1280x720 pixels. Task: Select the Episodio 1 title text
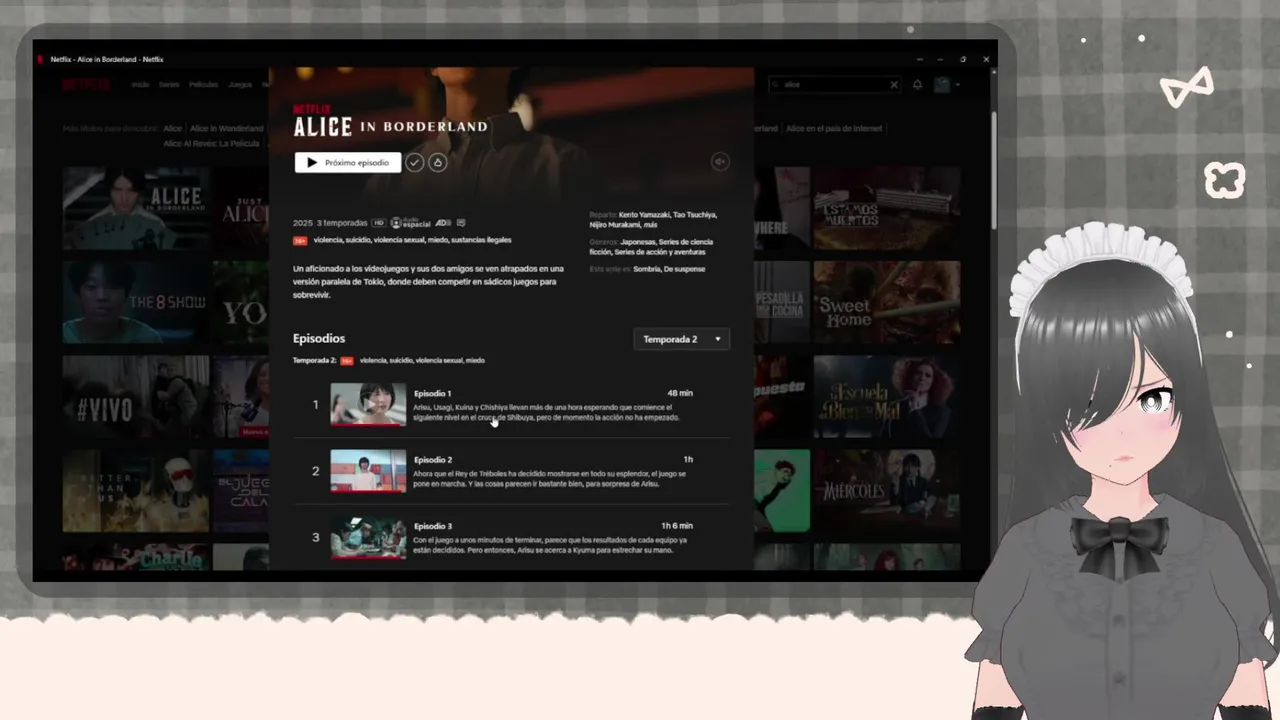point(433,393)
